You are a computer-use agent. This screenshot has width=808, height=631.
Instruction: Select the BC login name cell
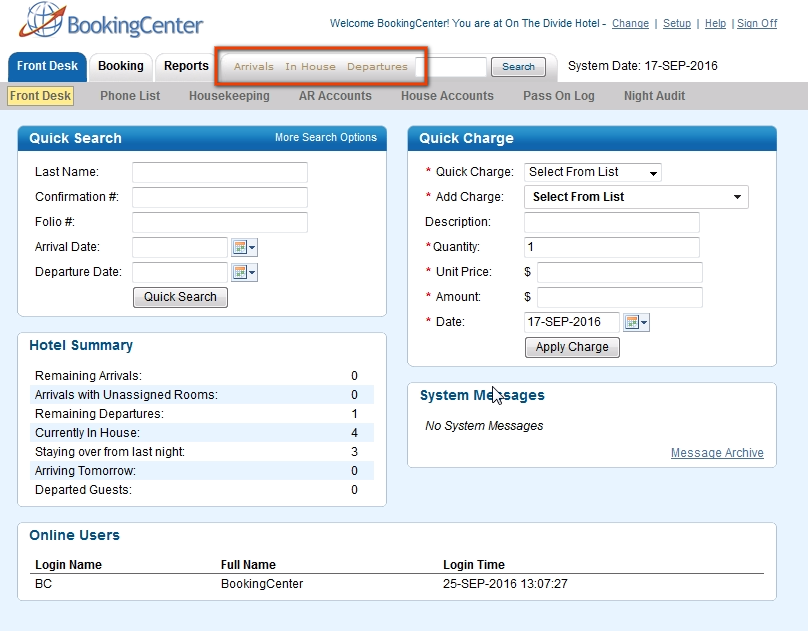(43, 584)
